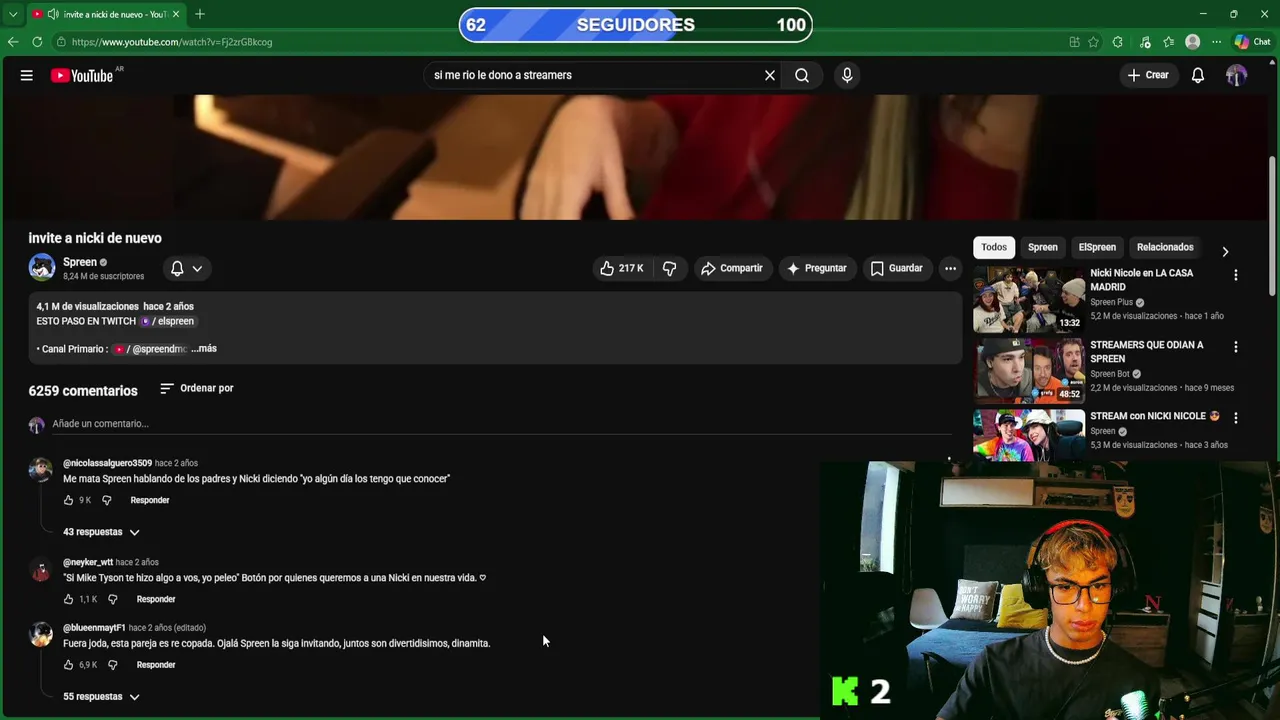Go back in the browser
Screen dimensions: 1280x720
(13, 42)
